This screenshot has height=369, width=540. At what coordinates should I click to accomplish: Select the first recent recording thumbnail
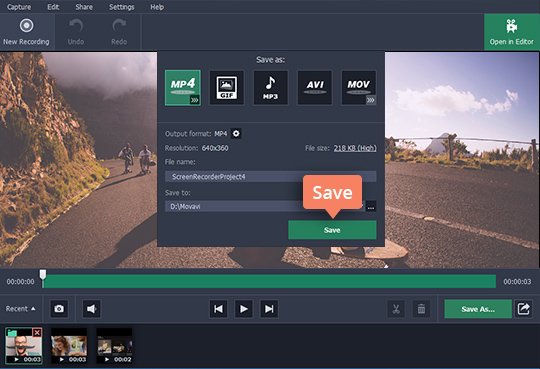pos(24,346)
